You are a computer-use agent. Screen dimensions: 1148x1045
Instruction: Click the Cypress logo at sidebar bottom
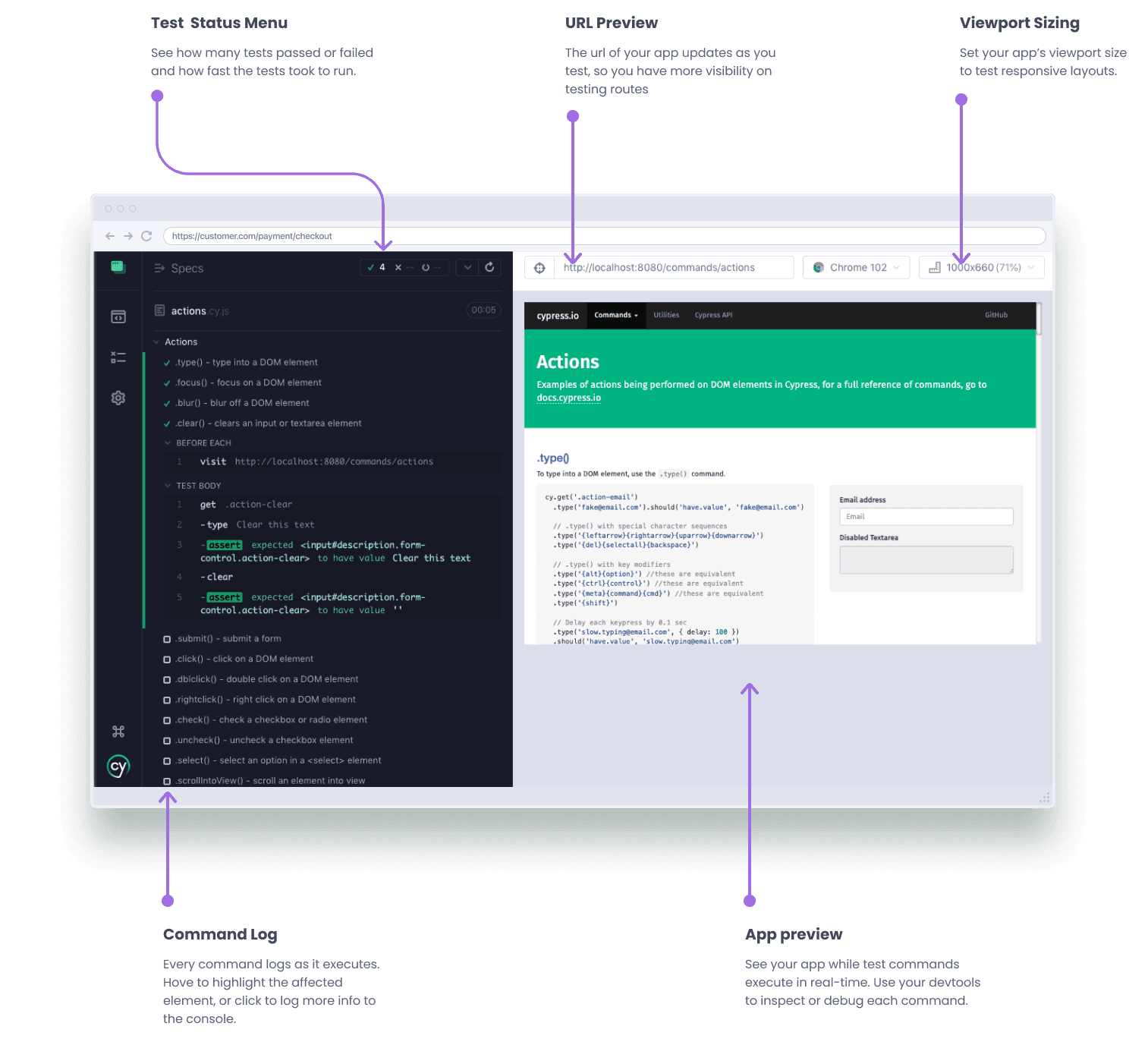(118, 766)
